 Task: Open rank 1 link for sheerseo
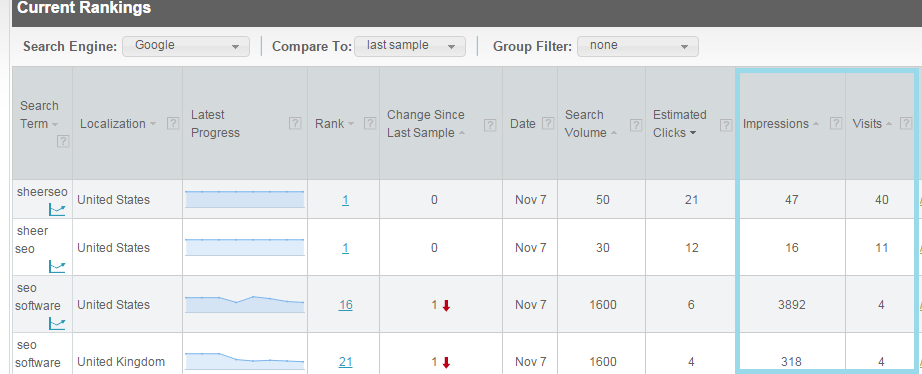click(345, 200)
